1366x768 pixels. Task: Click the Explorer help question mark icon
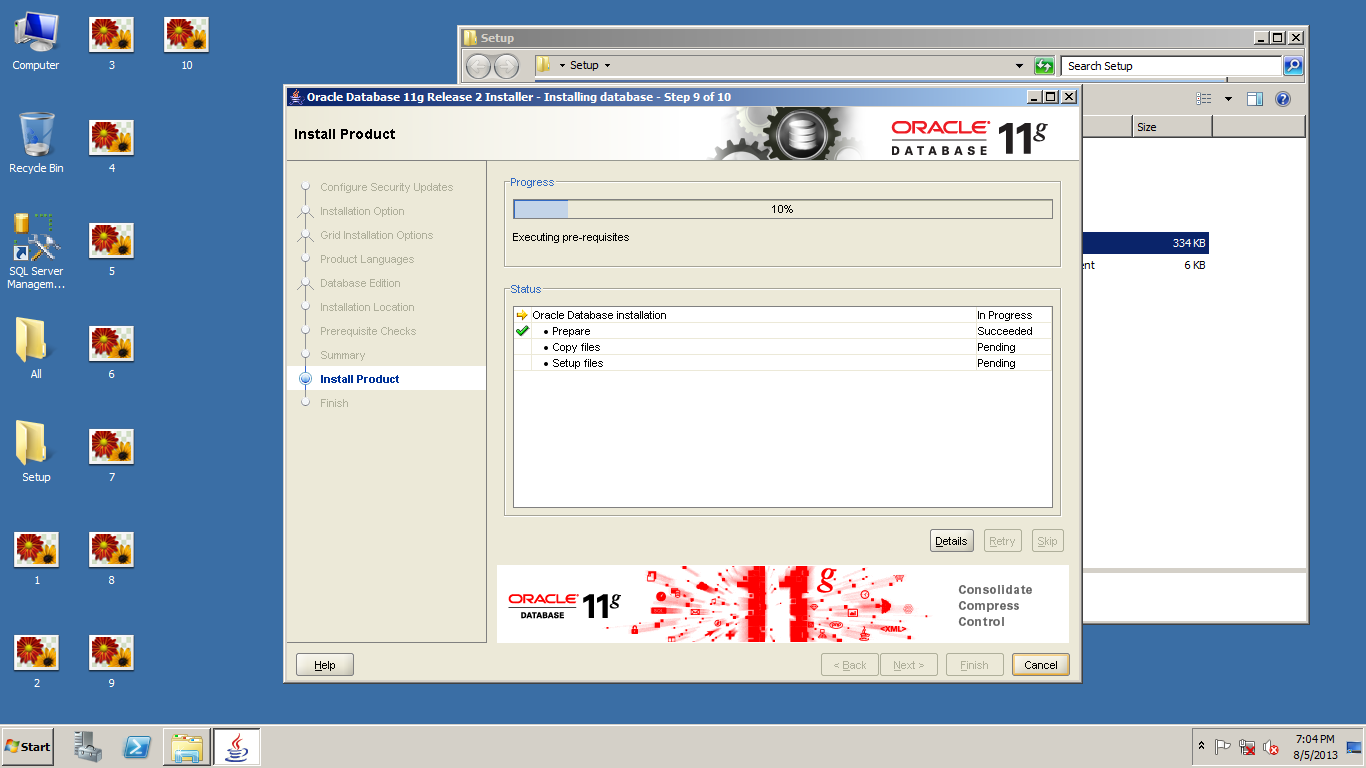pyautogui.click(x=1283, y=99)
